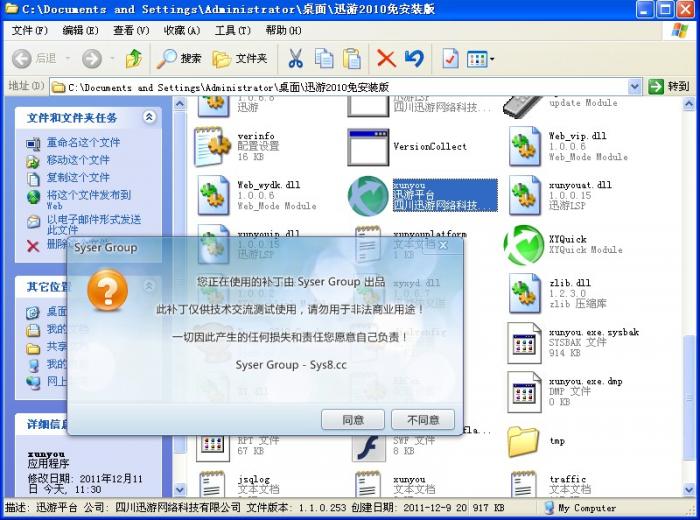Click the Copy toolbar icon
Screen dimensions: 700x520
click(x=324, y=58)
